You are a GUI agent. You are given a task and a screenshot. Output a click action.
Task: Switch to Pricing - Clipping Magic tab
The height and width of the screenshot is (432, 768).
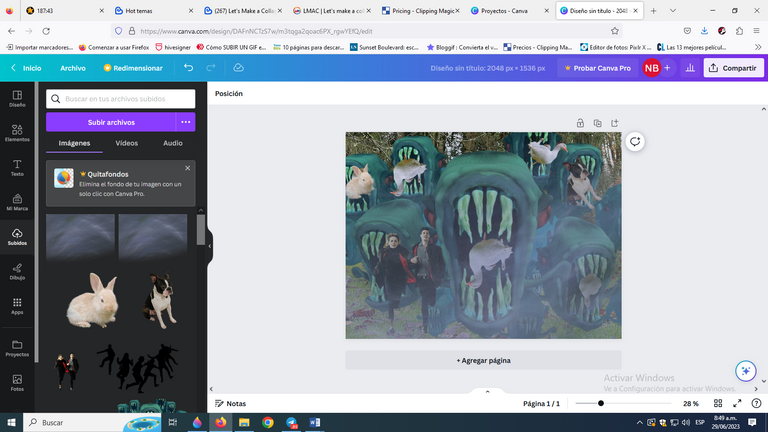(x=421, y=11)
